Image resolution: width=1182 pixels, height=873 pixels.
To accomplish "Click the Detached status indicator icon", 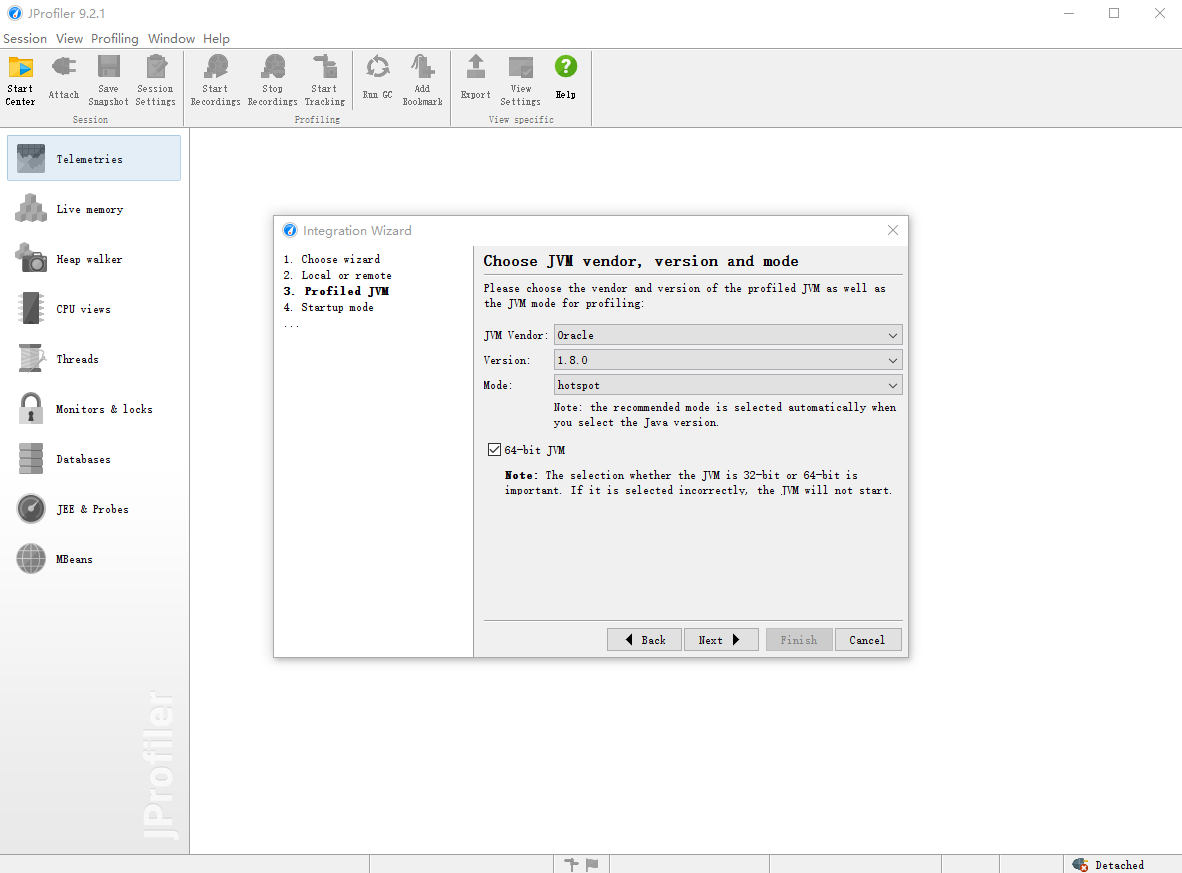I will click(1080, 865).
